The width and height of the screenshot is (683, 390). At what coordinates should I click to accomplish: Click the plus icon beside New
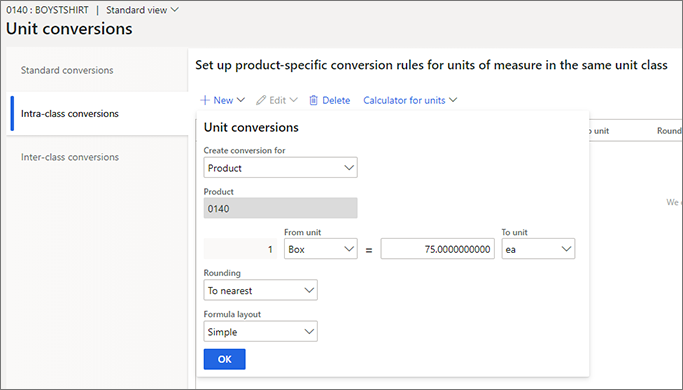tap(205, 100)
